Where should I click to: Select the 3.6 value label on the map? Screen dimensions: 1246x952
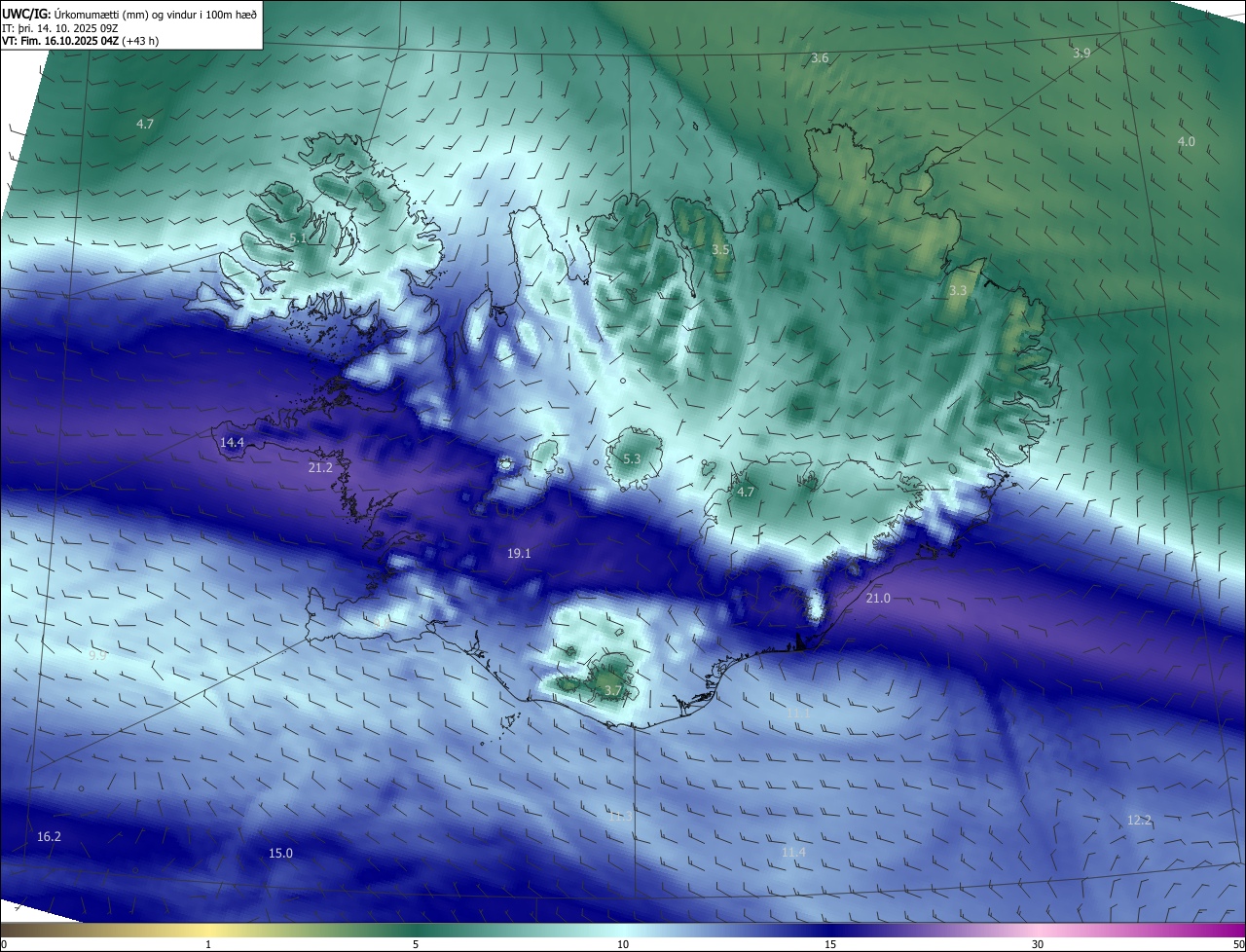point(820,58)
